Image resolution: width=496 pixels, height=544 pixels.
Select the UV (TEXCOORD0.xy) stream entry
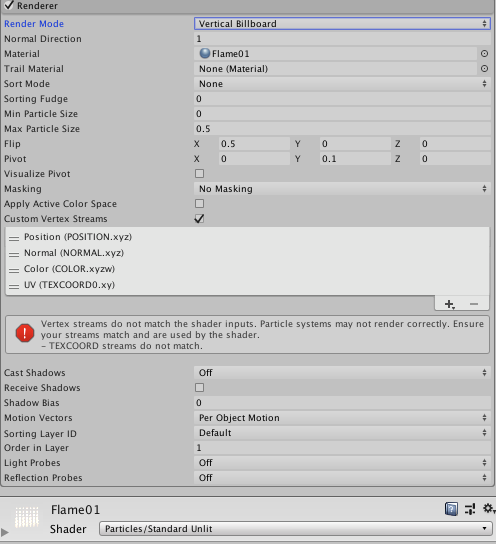click(x=69, y=285)
